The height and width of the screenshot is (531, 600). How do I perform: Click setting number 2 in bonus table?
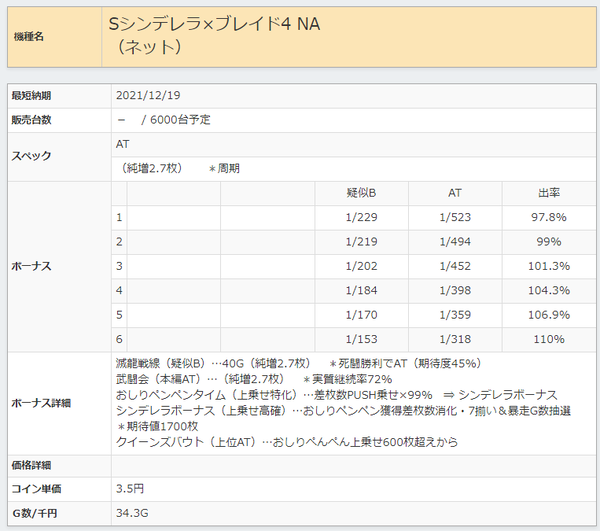[x=119, y=242]
